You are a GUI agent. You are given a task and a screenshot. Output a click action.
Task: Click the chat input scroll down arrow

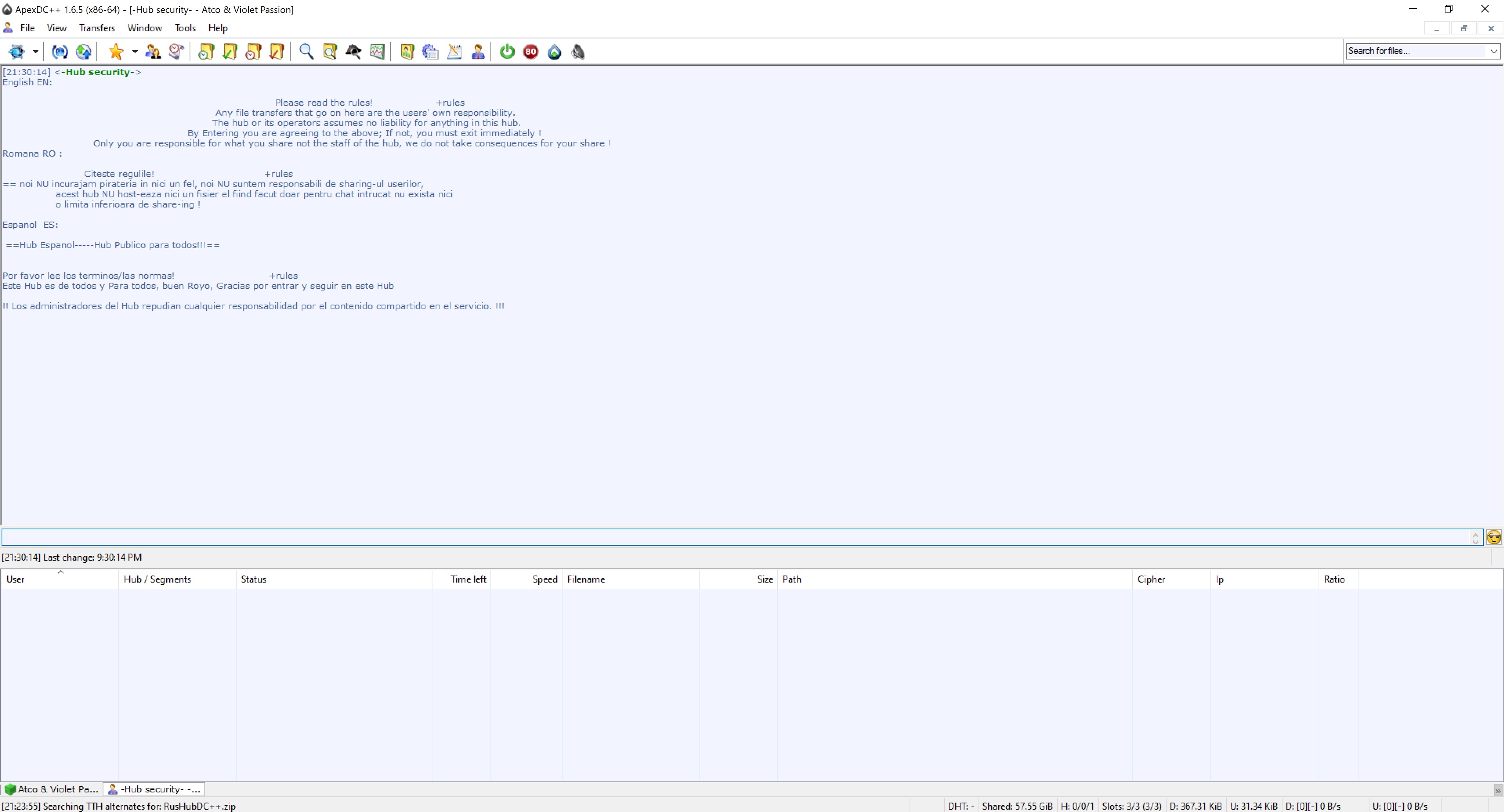1476,542
